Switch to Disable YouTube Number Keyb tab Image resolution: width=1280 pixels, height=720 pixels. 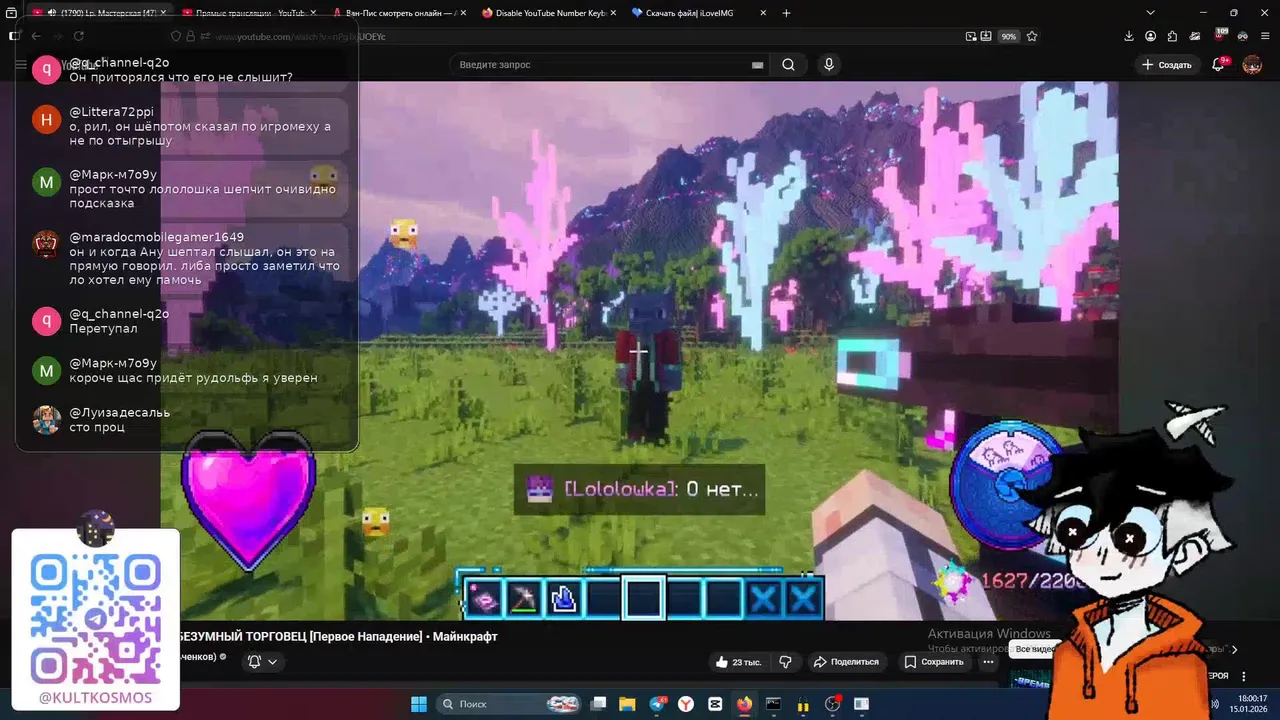coord(547,13)
